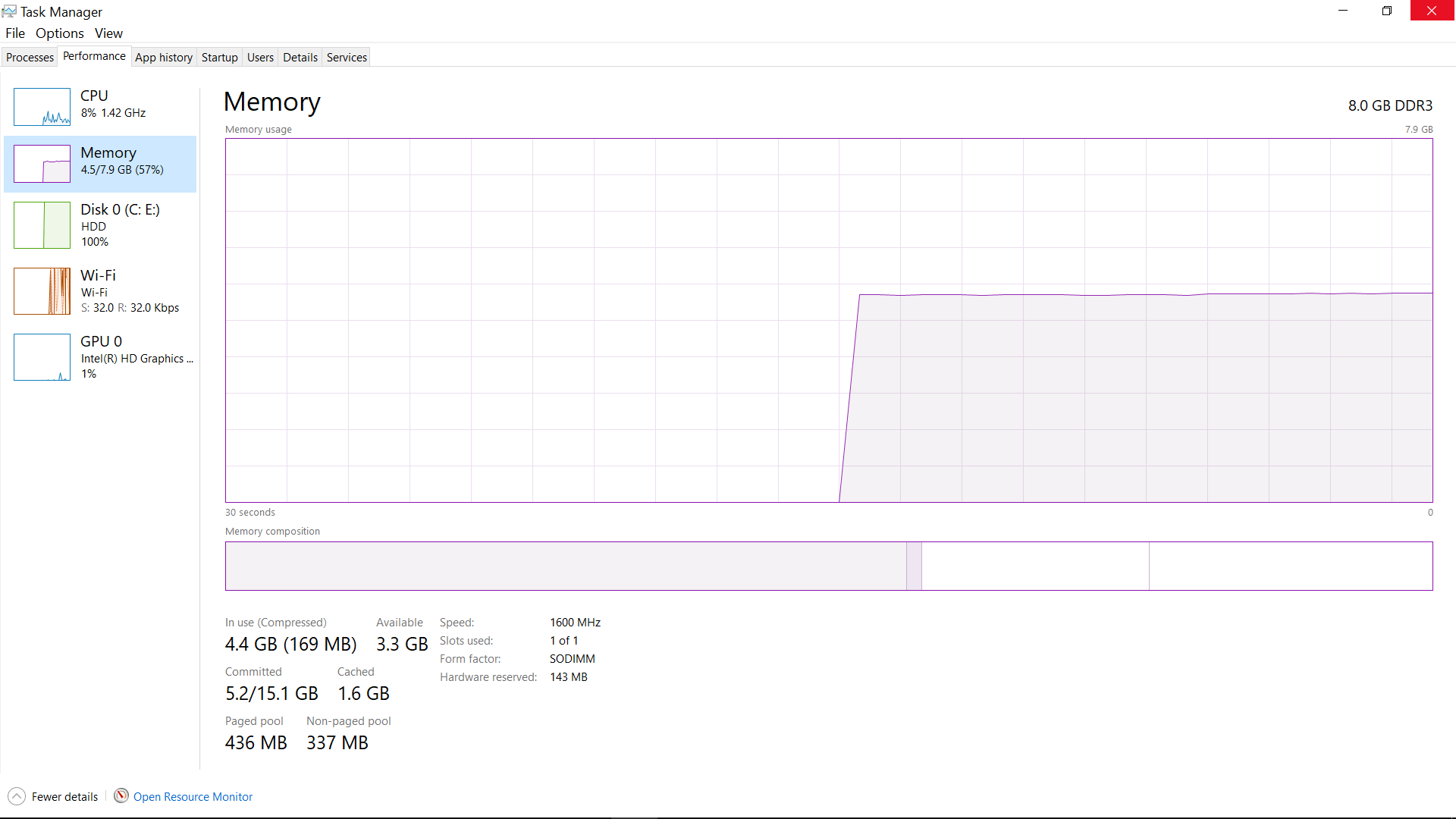1456x819 pixels.
Task: Restore down the Task Manager window
Action: coord(1387,11)
